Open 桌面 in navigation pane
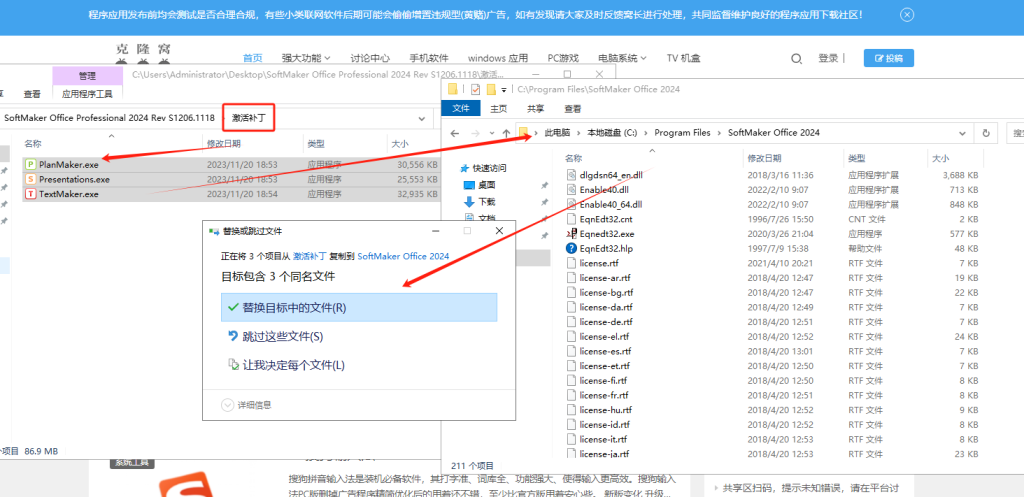Screen dimensions: 1024x497 487,185
